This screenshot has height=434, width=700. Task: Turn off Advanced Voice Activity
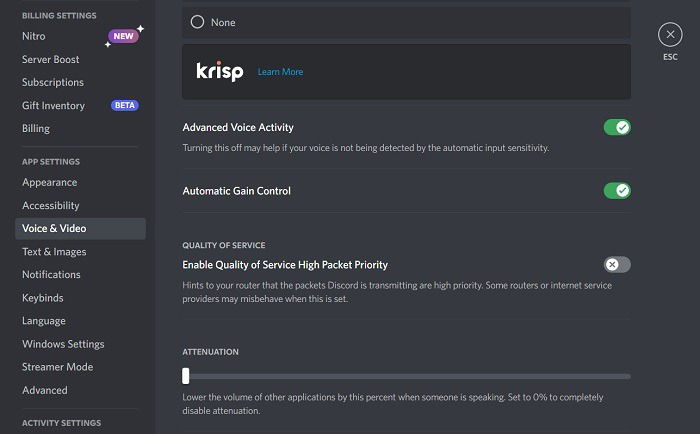pos(617,127)
